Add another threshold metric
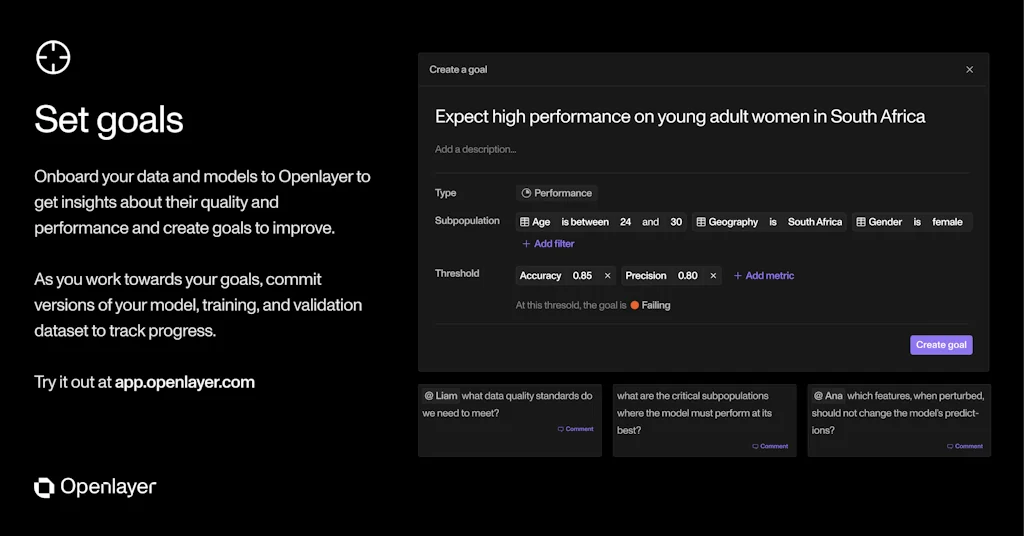This screenshot has height=536, width=1024. [763, 276]
